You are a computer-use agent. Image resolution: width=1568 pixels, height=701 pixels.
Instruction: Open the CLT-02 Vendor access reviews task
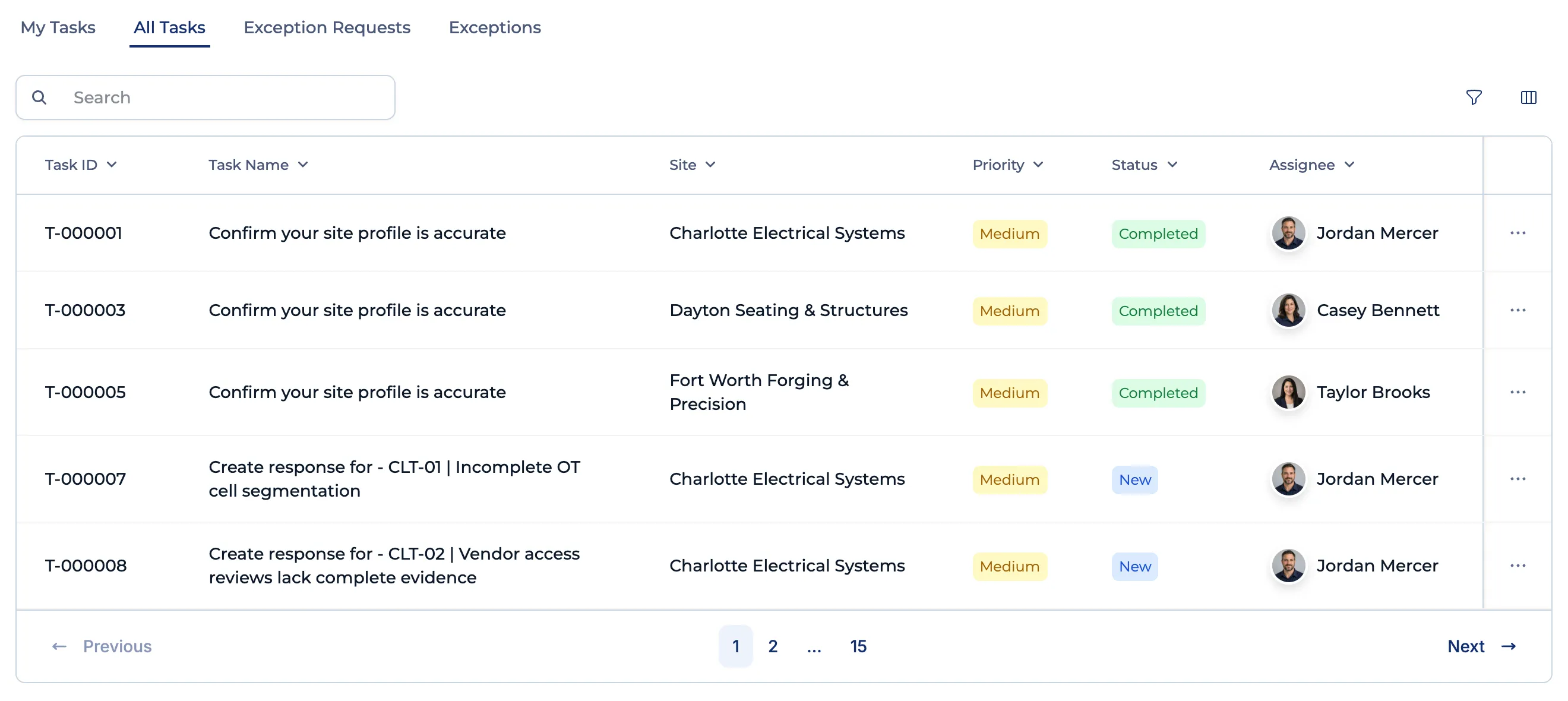pyautogui.click(x=394, y=566)
